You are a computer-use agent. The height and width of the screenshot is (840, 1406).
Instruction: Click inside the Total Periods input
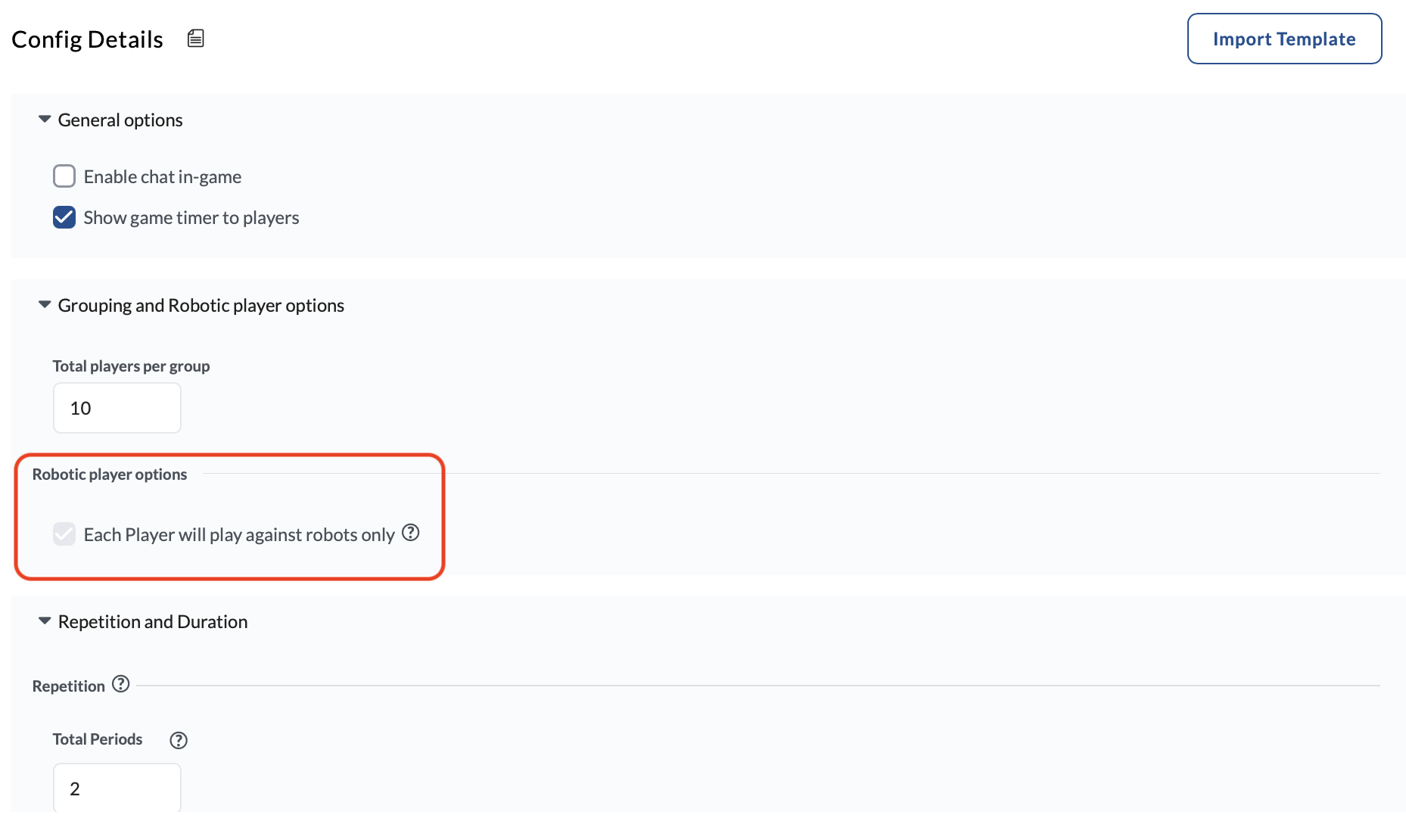pyautogui.click(x=117, y=789)
